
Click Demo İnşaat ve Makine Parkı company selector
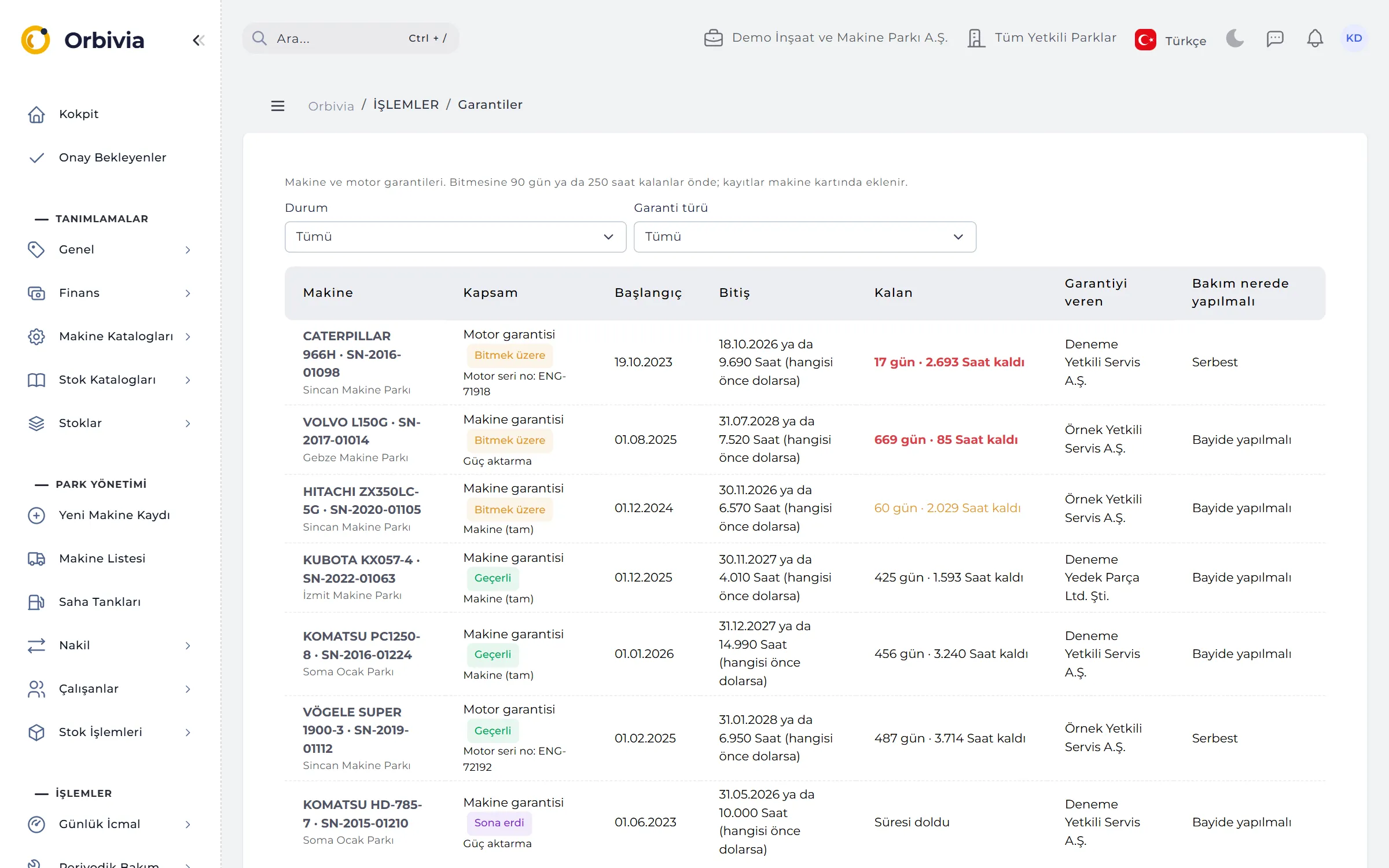(x=826, y=38)
